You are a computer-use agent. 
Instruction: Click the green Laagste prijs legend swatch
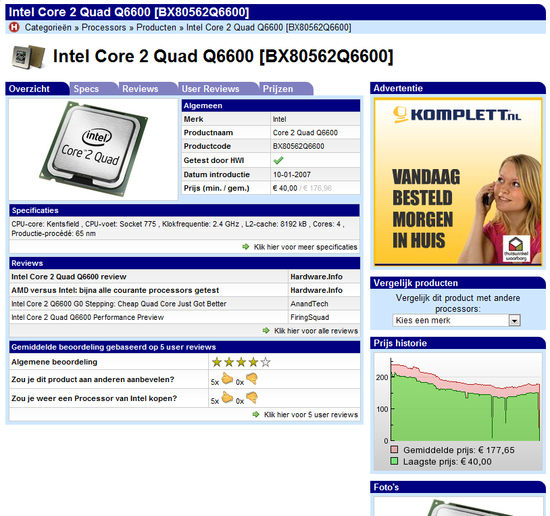[x=394, y=461]
